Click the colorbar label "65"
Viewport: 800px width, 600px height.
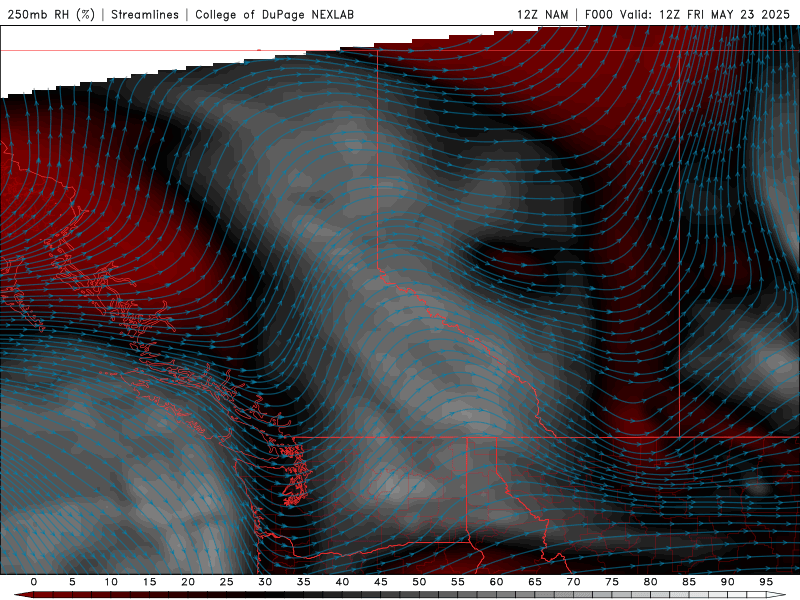tap(535, 582)
